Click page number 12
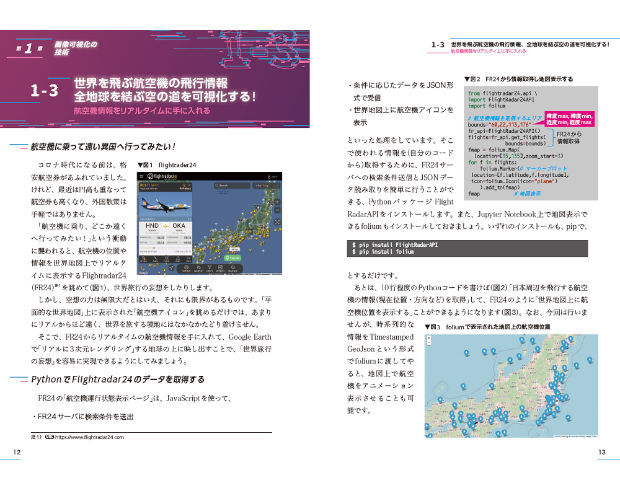Viewport: 620px width, 500px height. pyautogui.click(x=17, y=452)
